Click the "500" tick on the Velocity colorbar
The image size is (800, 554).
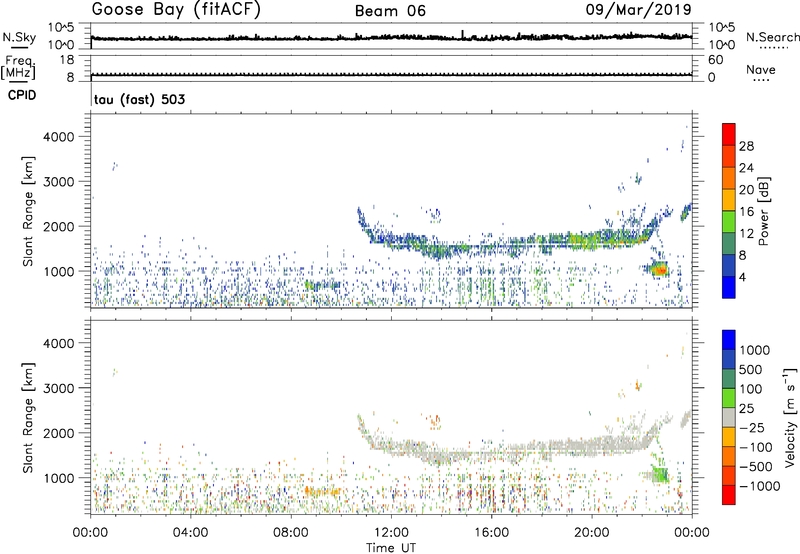pos(751,369)
